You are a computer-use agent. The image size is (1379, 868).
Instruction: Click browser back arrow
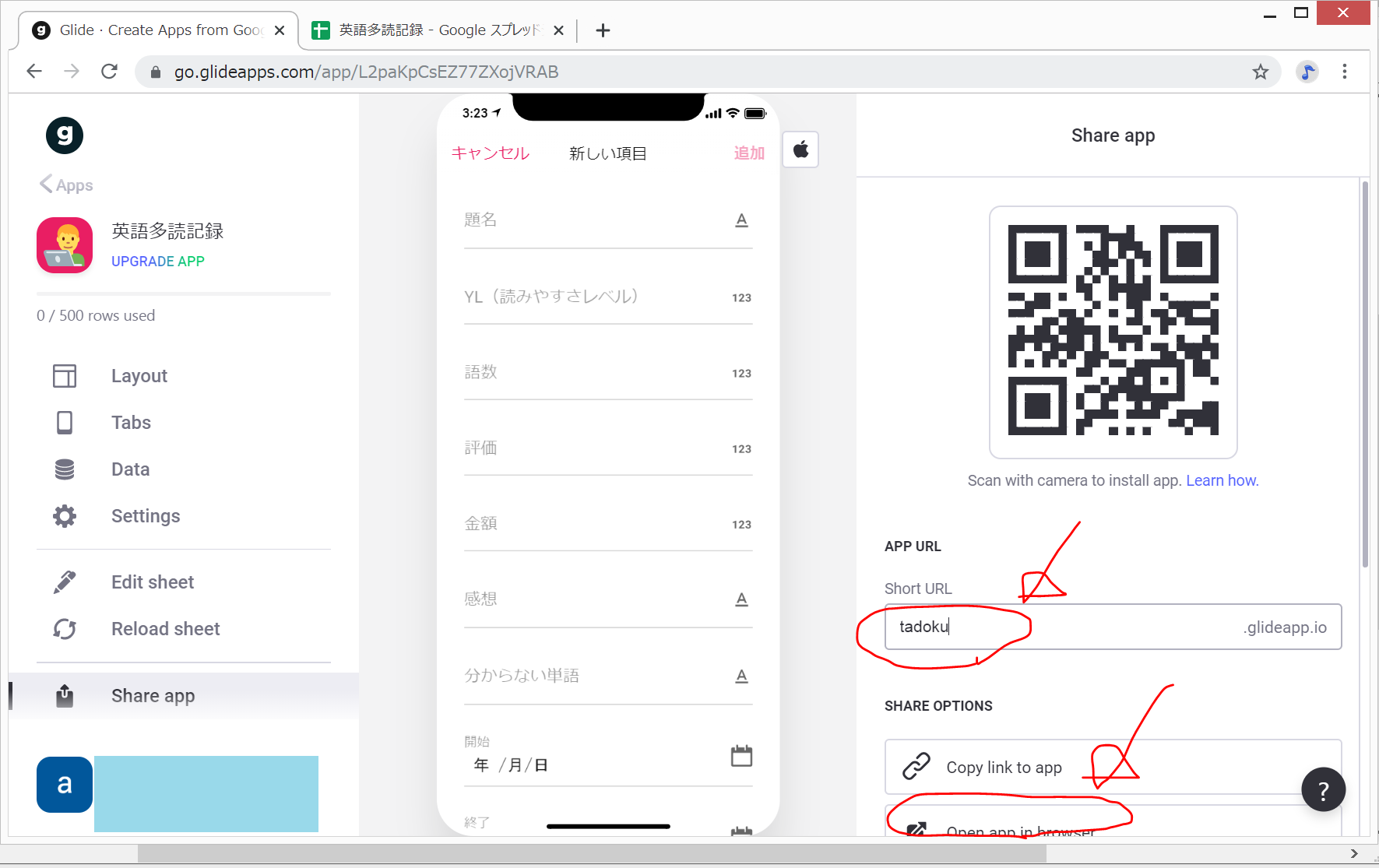click(34, 72)
